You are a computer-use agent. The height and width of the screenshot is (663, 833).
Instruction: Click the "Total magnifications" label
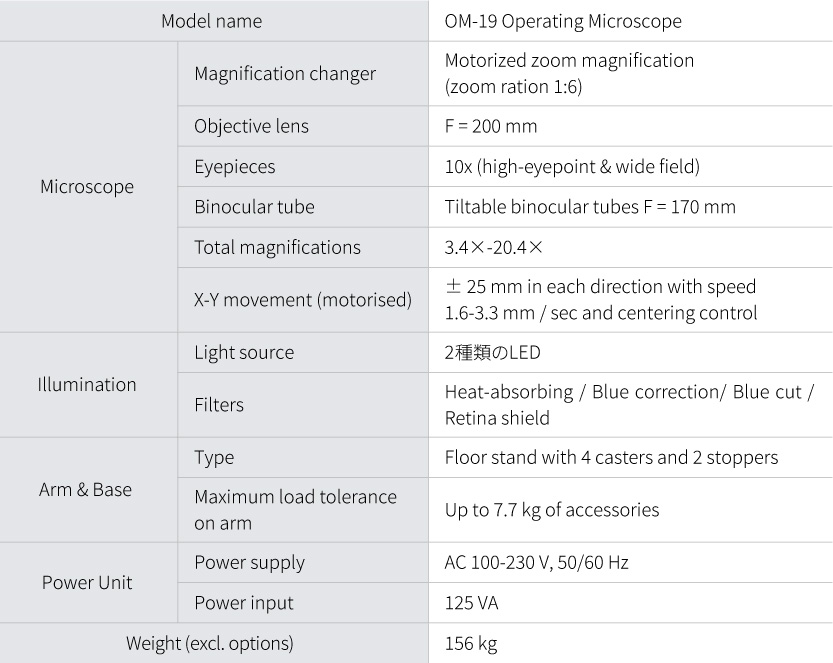coord(277,247)
